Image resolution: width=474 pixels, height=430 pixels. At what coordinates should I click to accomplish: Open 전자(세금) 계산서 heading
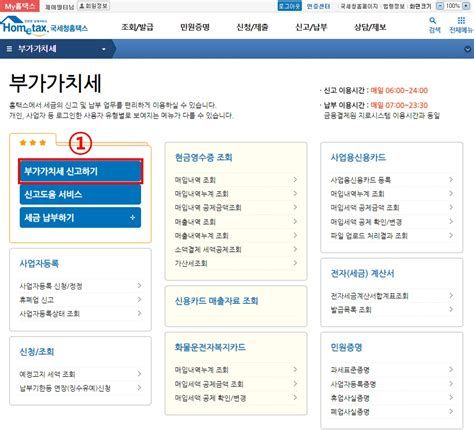[x=362, y=274]
